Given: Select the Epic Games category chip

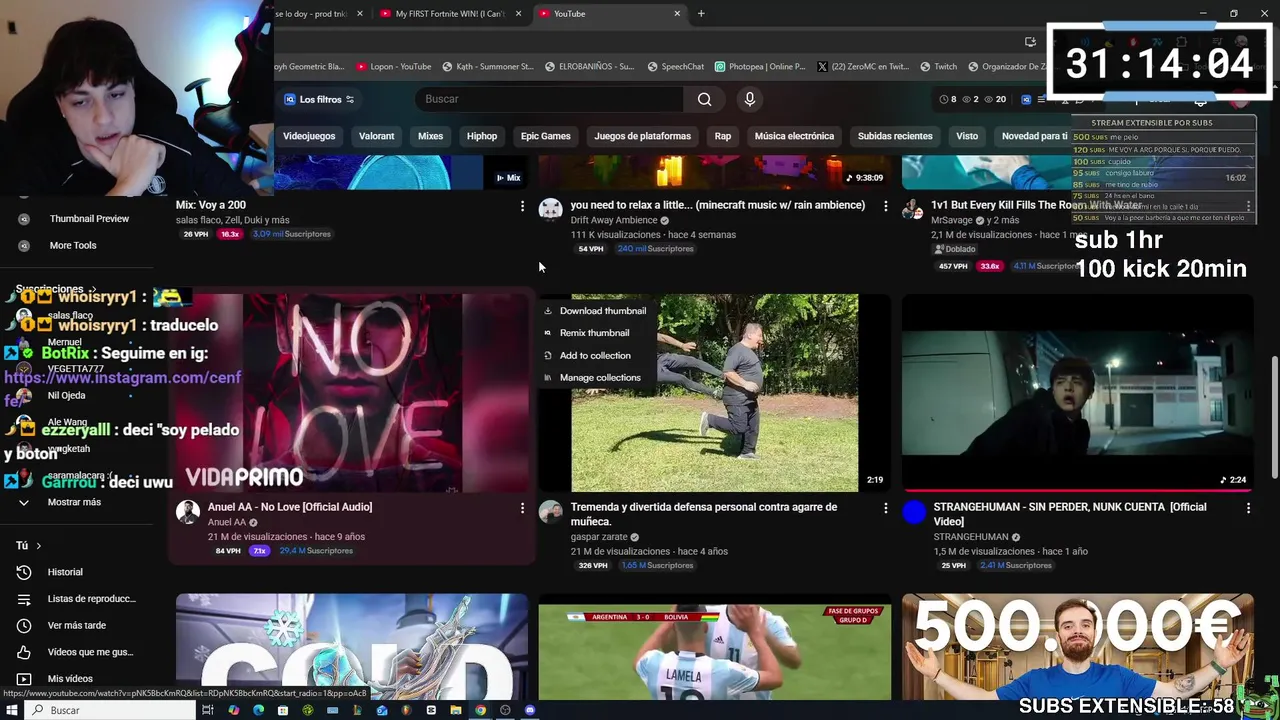Looking at the screenshot, I should [546, 136].
